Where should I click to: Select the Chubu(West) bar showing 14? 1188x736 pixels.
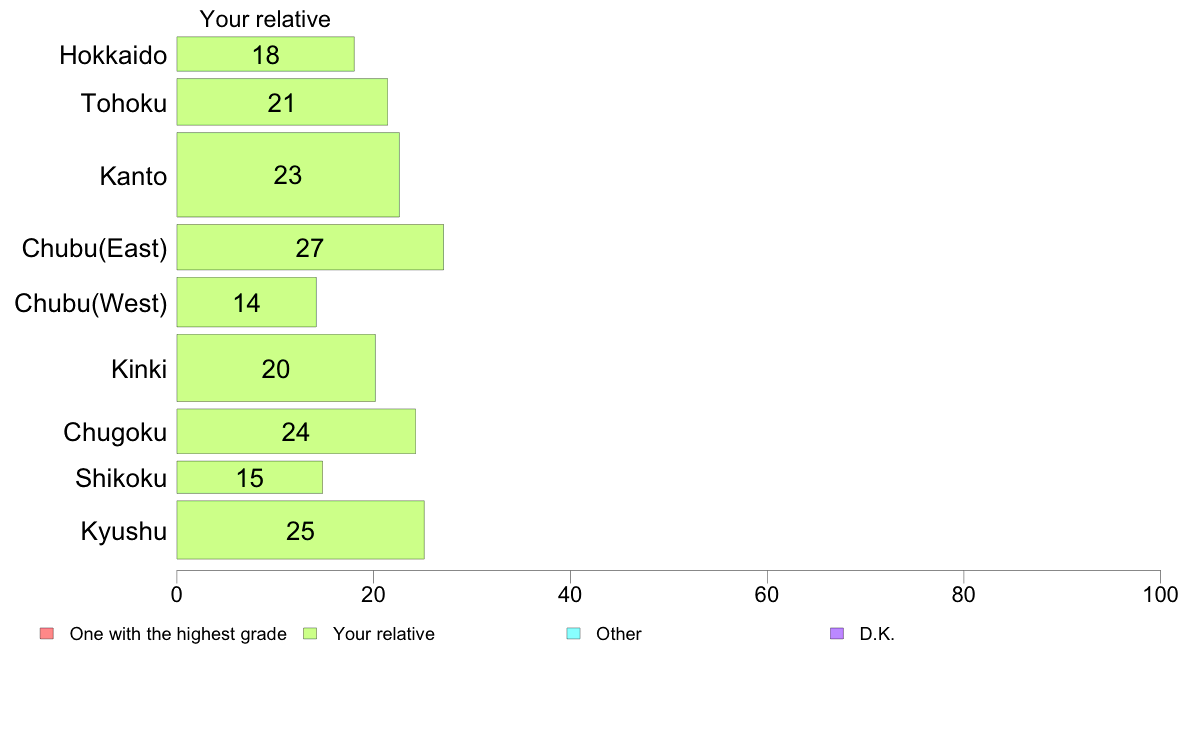(x=246, y=302)
